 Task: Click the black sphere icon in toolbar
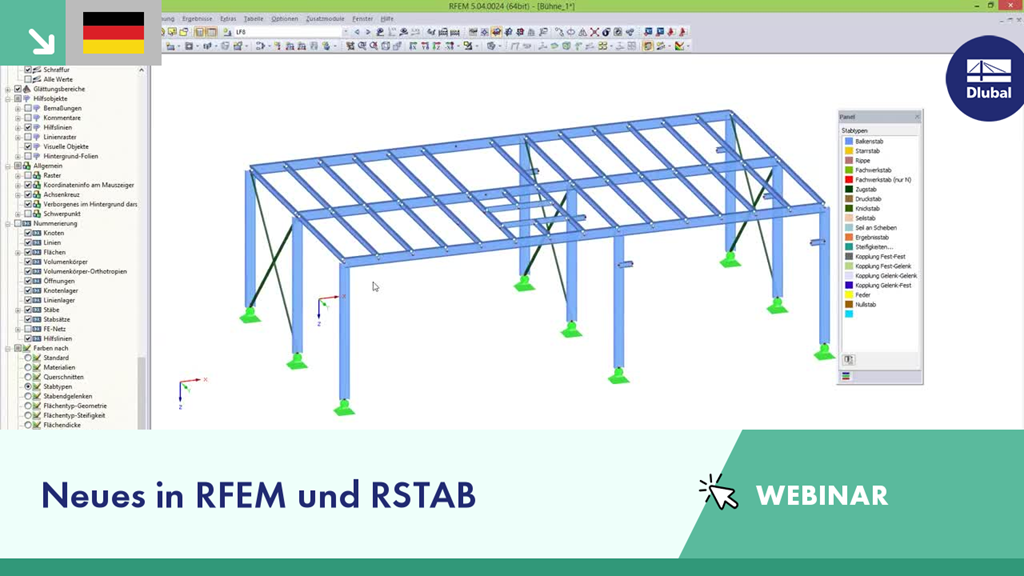pos(606,32)
